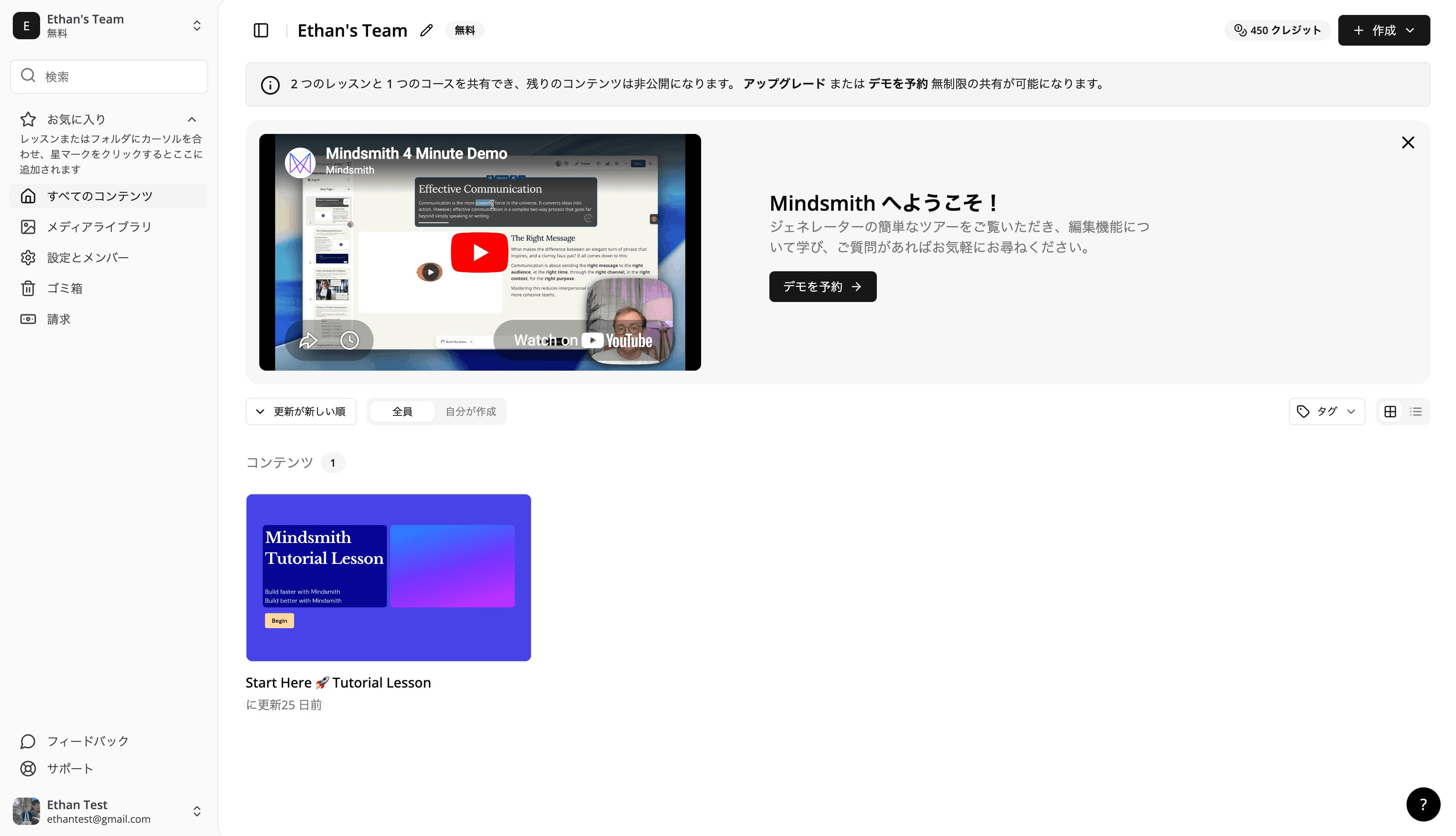Viewport: 1456px width, 836px height.
Task: Open メディアライブラリ in sidebar
Action: click(108, 227)
